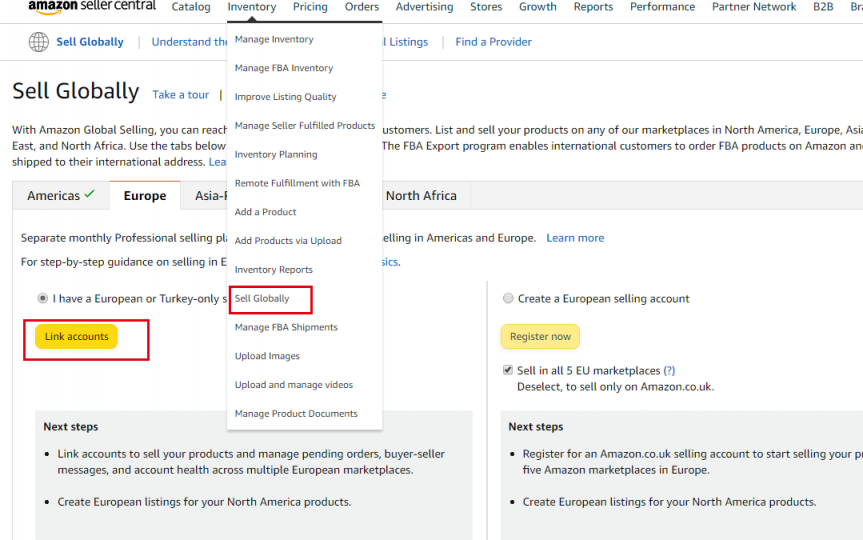Open the Growth menu

click(538, 7)
